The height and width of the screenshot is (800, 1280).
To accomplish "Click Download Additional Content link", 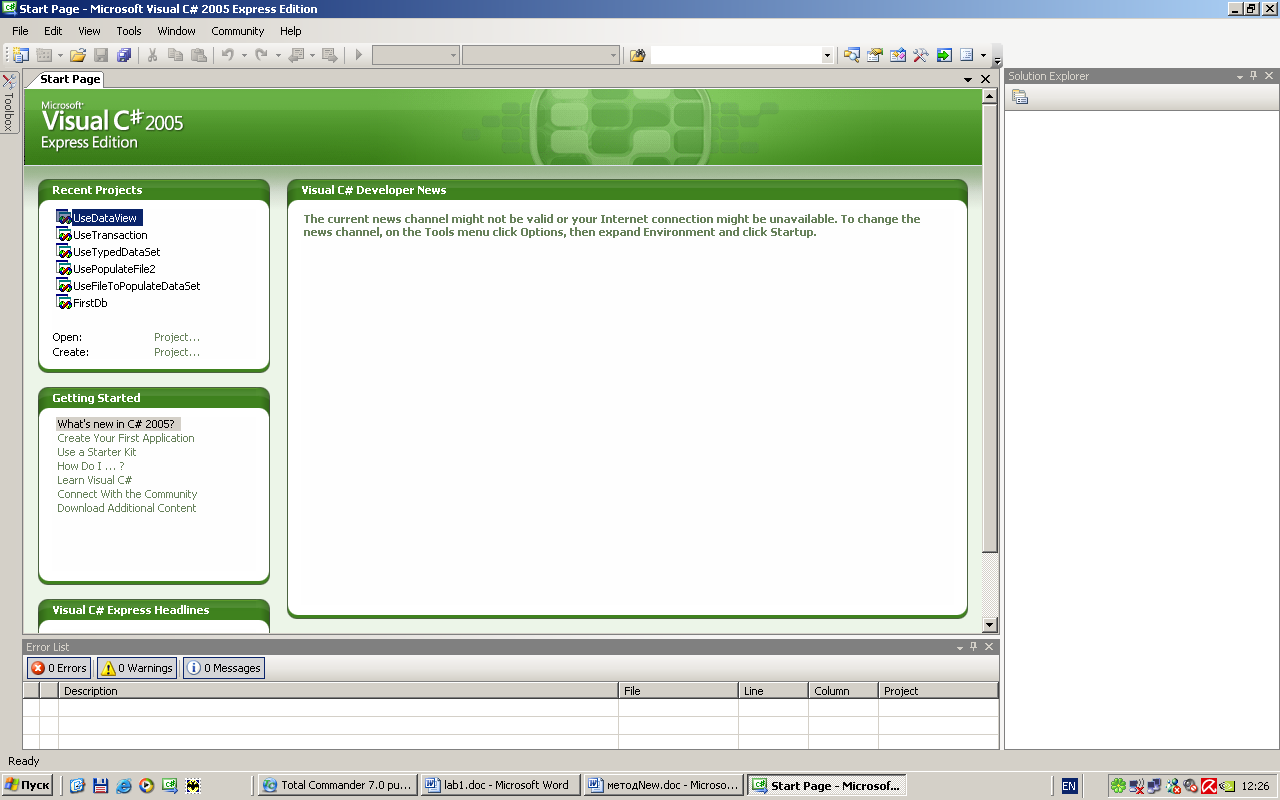I will (127, 508).
